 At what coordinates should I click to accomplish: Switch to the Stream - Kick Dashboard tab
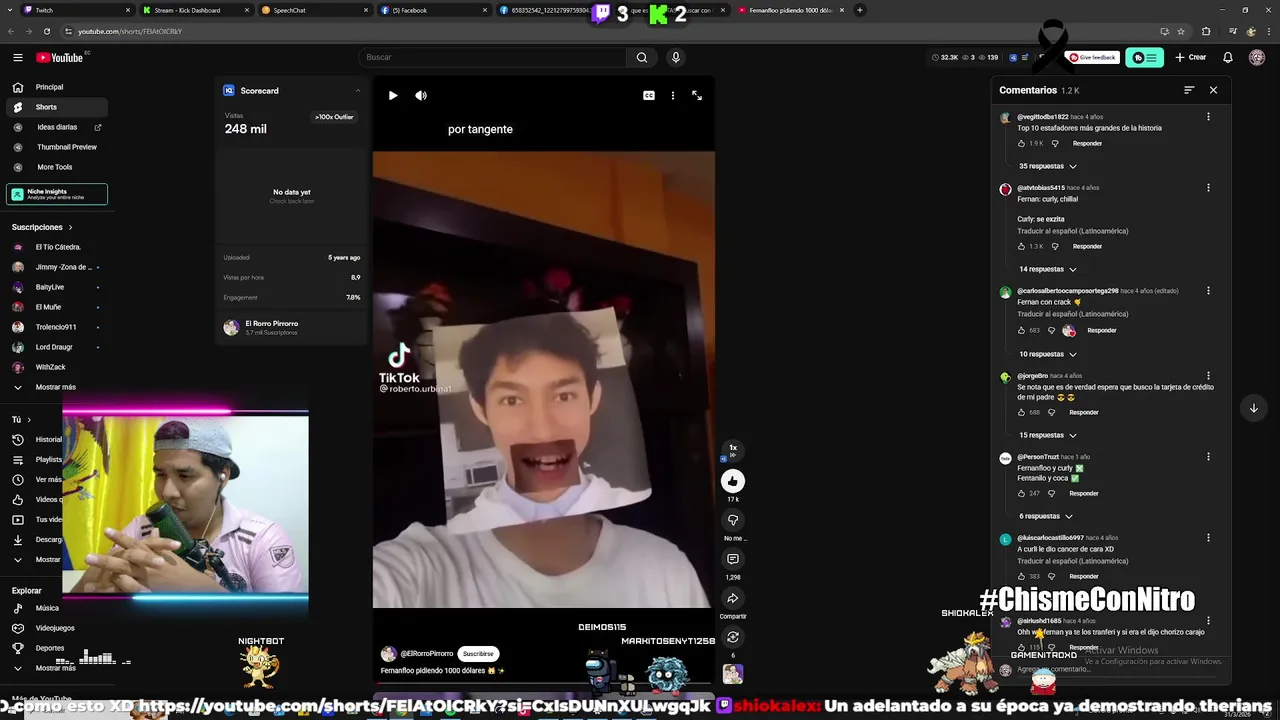click(193, 10)
